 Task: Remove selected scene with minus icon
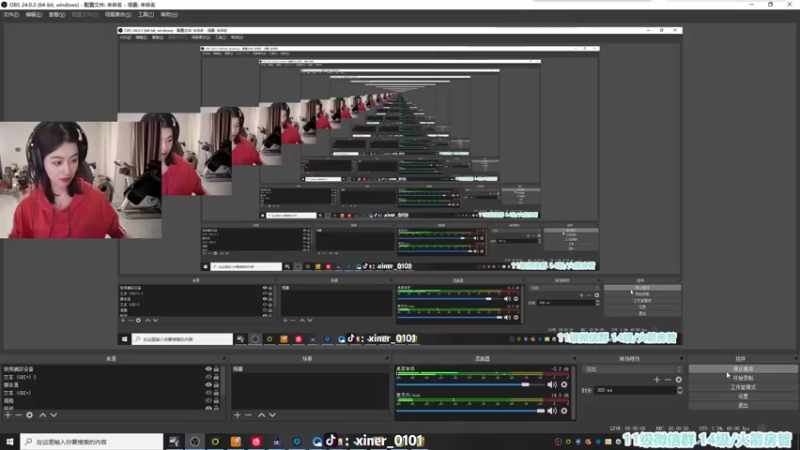248,415
